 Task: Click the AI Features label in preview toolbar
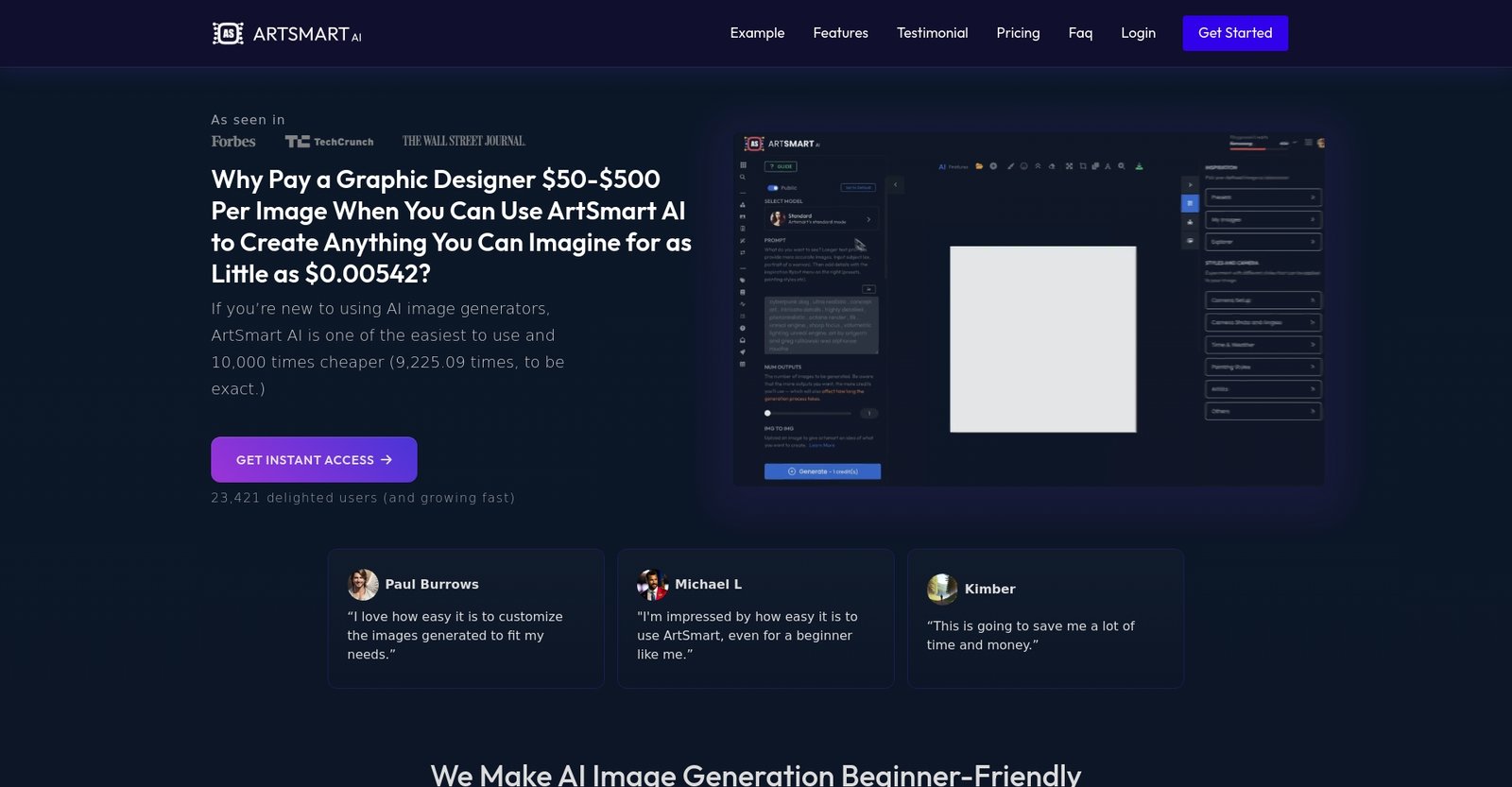(x=953, y=167)
